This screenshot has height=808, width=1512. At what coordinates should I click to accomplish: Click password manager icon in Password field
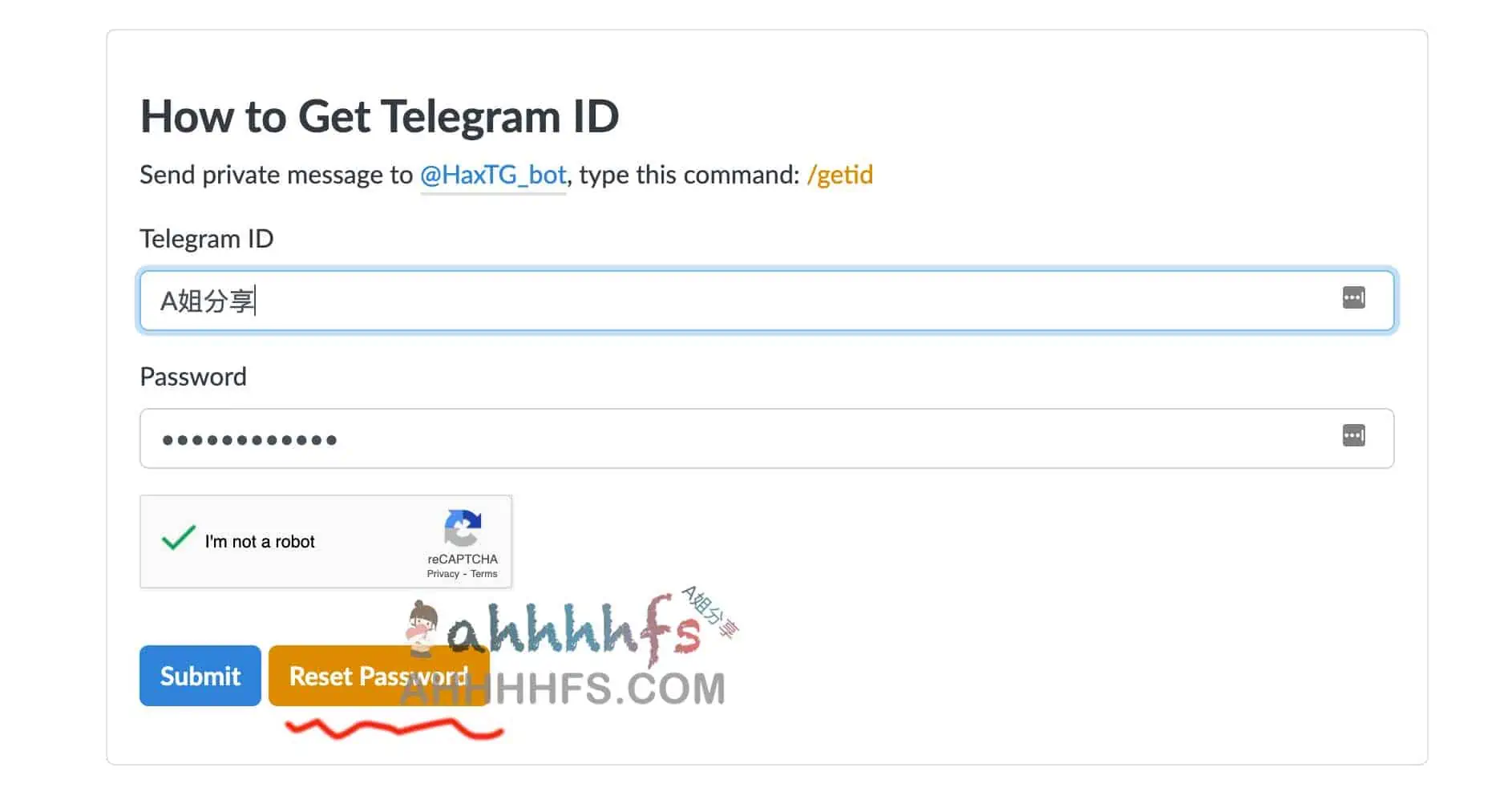[x=1353, y=435]
